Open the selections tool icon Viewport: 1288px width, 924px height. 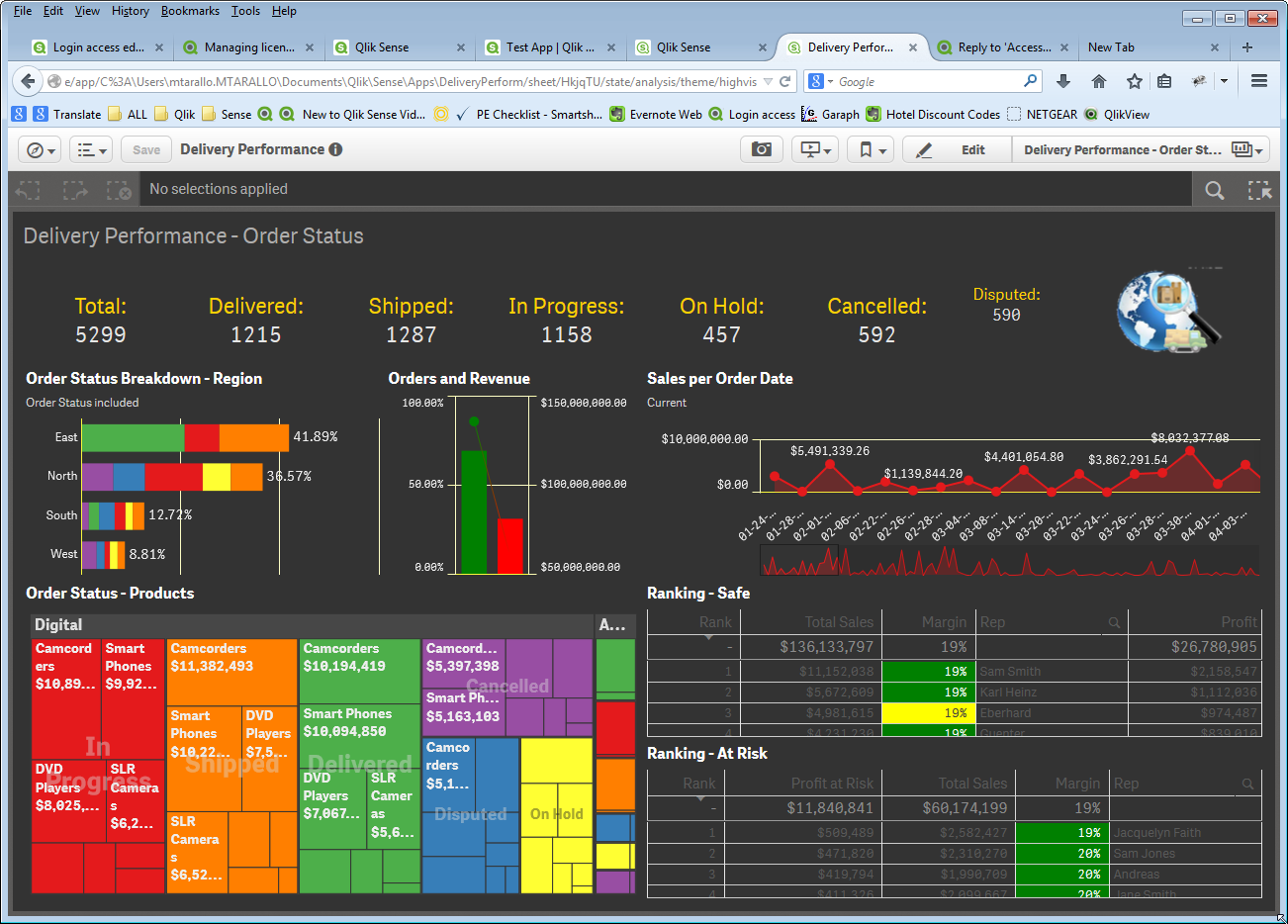[1259, 190]
